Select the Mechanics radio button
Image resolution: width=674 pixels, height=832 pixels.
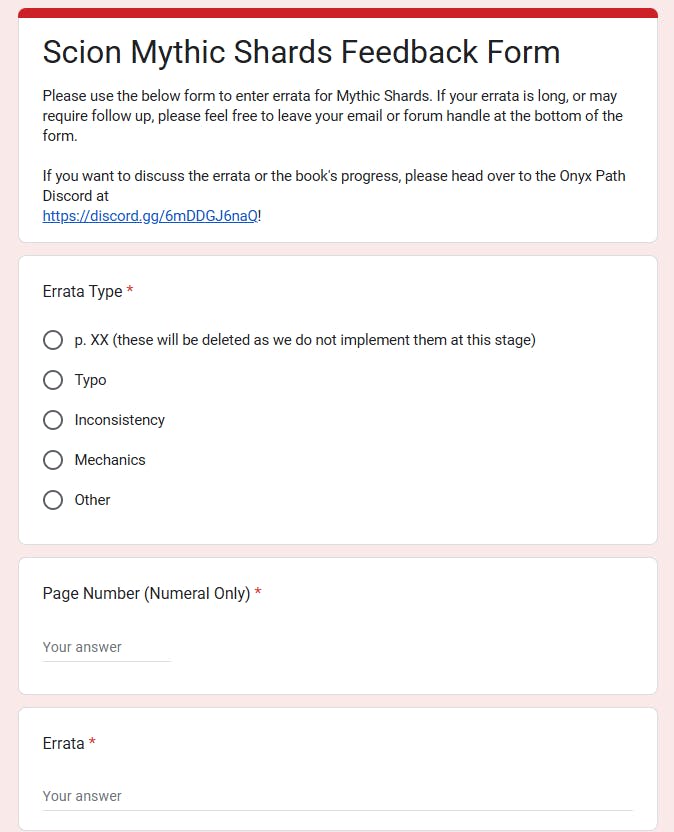[x=53, y=460]
